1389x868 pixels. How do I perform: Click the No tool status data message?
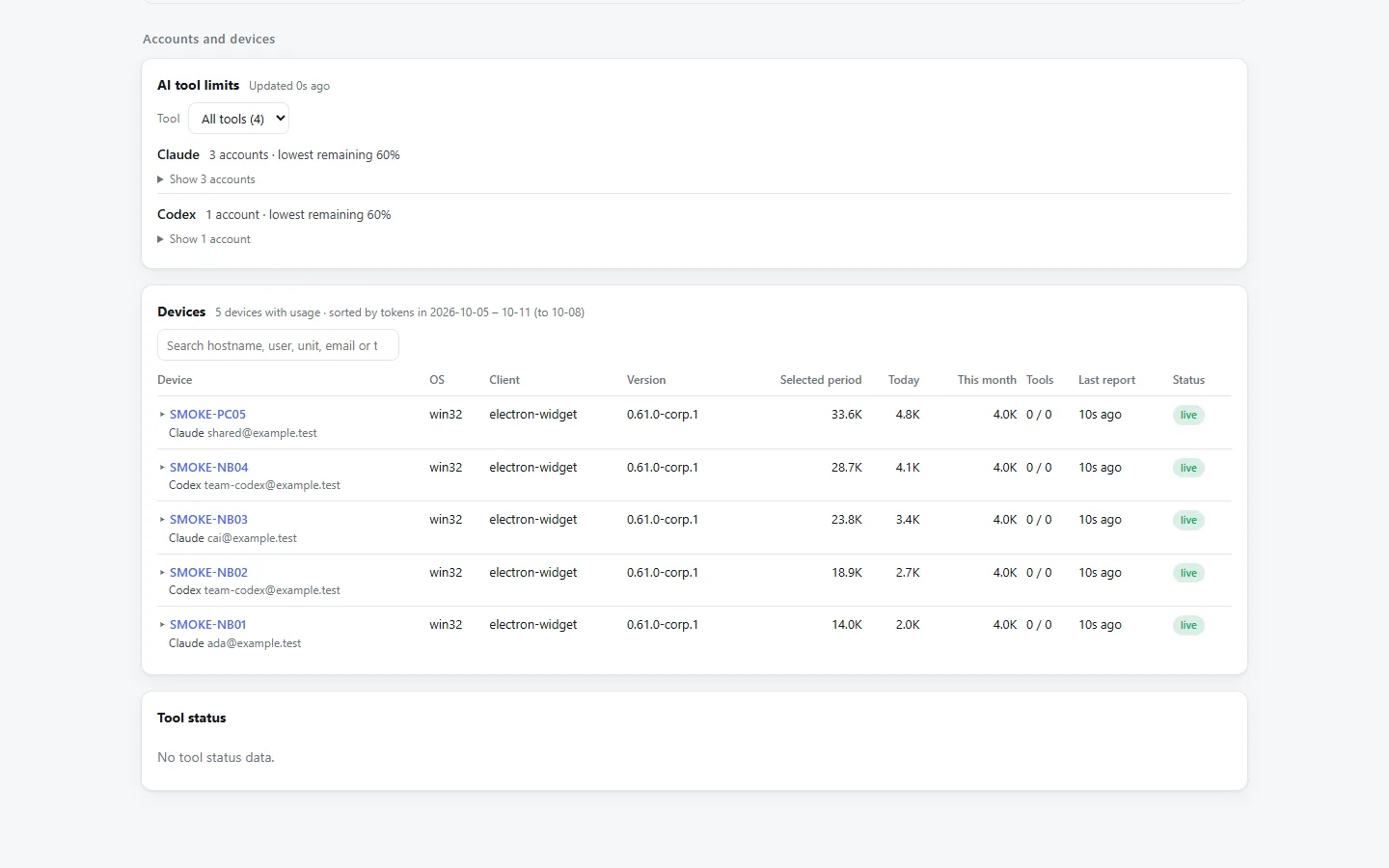click(216, 757)
